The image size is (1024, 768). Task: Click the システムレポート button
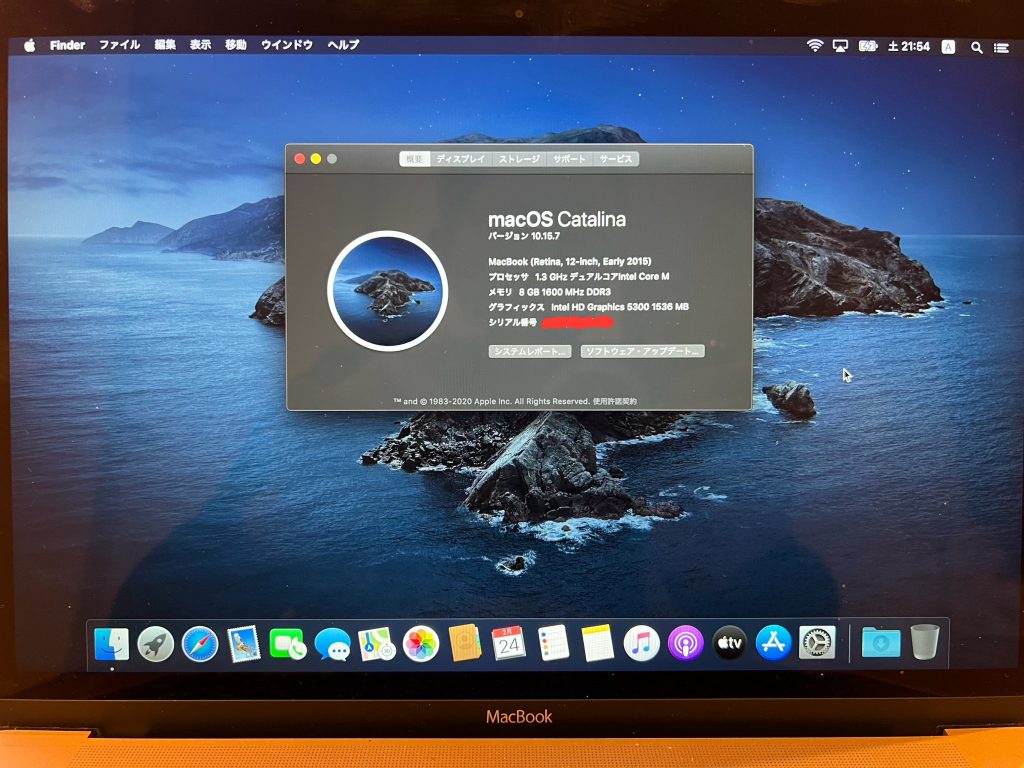[530, 352]
